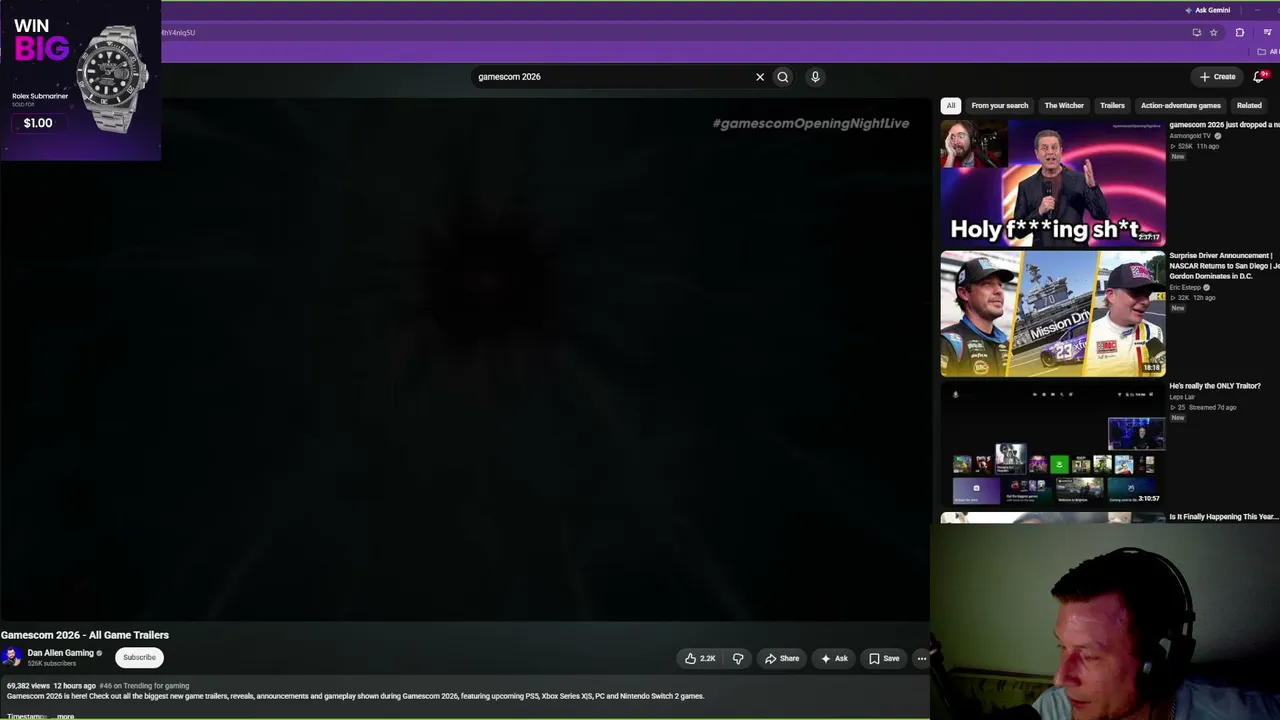Open the media control icon in browser toolbar
This screenshot has height=720, width=1280.
1267,32
